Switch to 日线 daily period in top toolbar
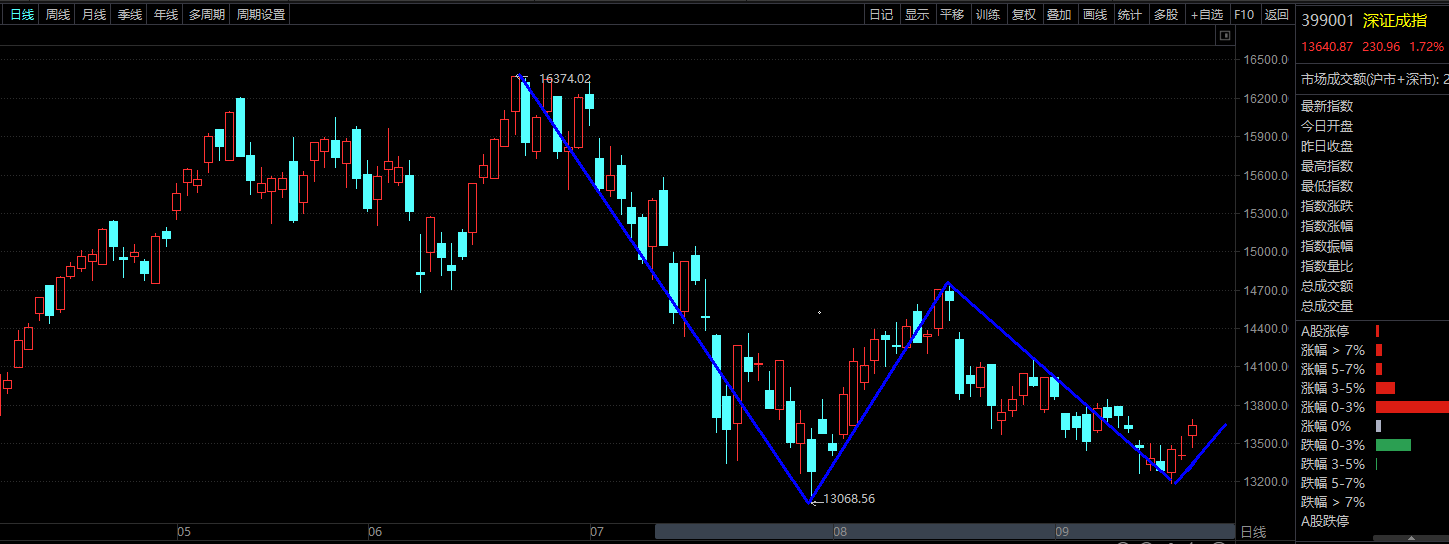Viewport: 1449px width, 544px height. (22, 15)
